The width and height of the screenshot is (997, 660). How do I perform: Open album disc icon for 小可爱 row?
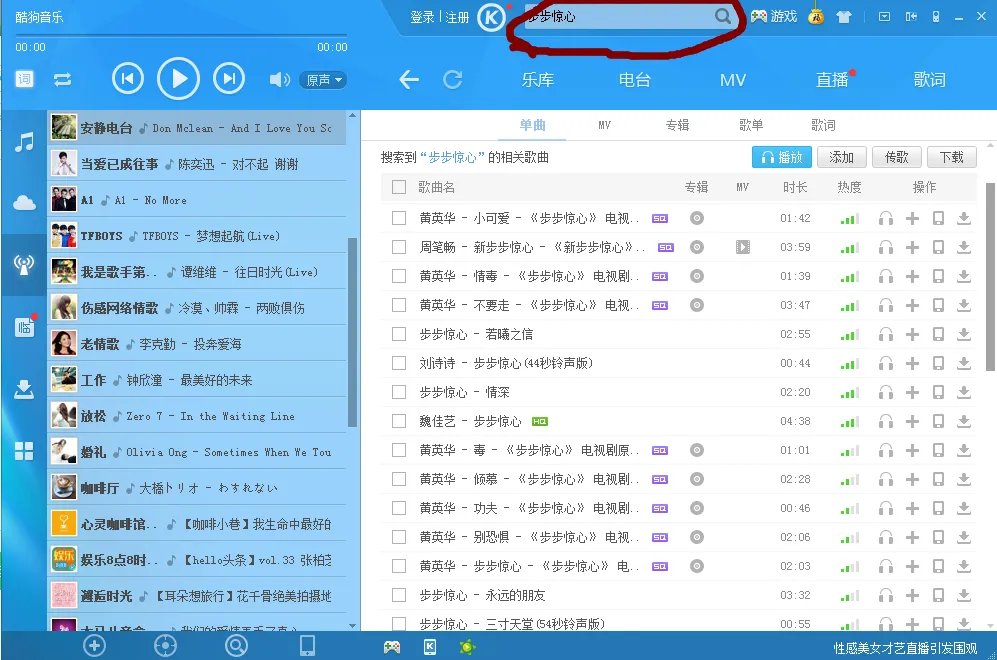pyautogui.click(x=697, y=218)
